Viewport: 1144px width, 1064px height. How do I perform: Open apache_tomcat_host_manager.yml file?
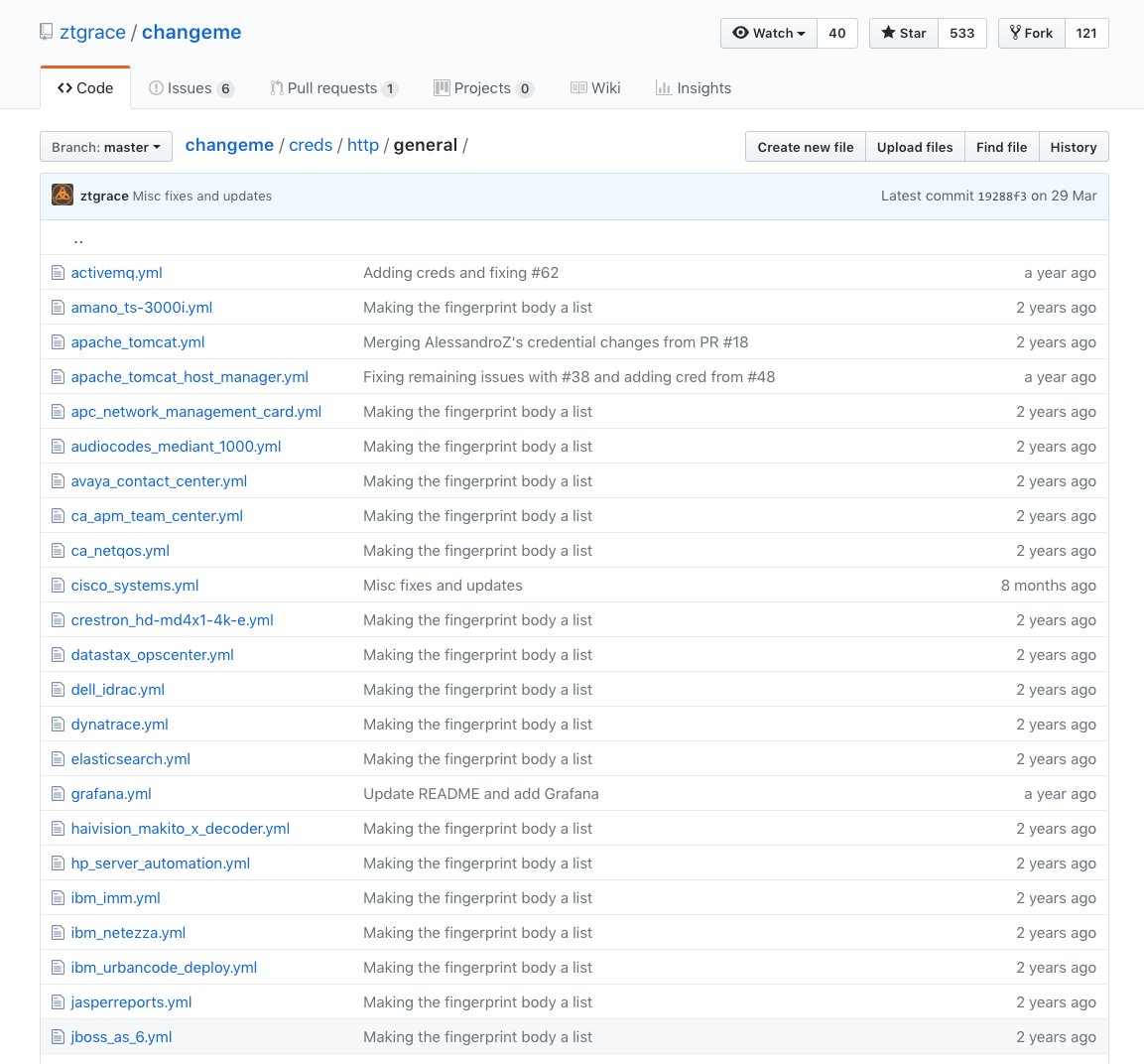(190, 376)
